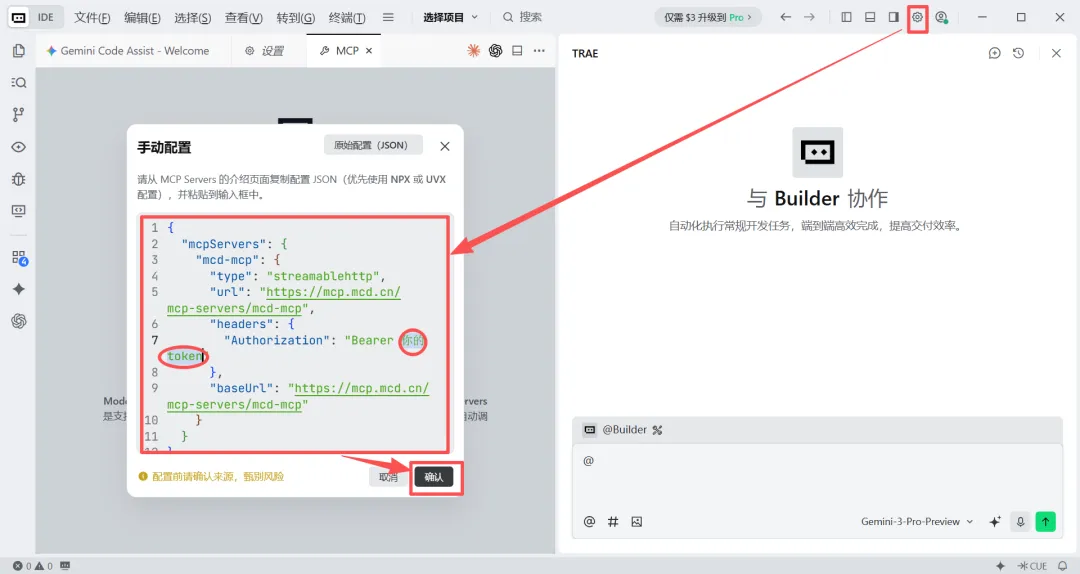
Task: Click the microphone voice input button
Action: [x=1021, y=522]
